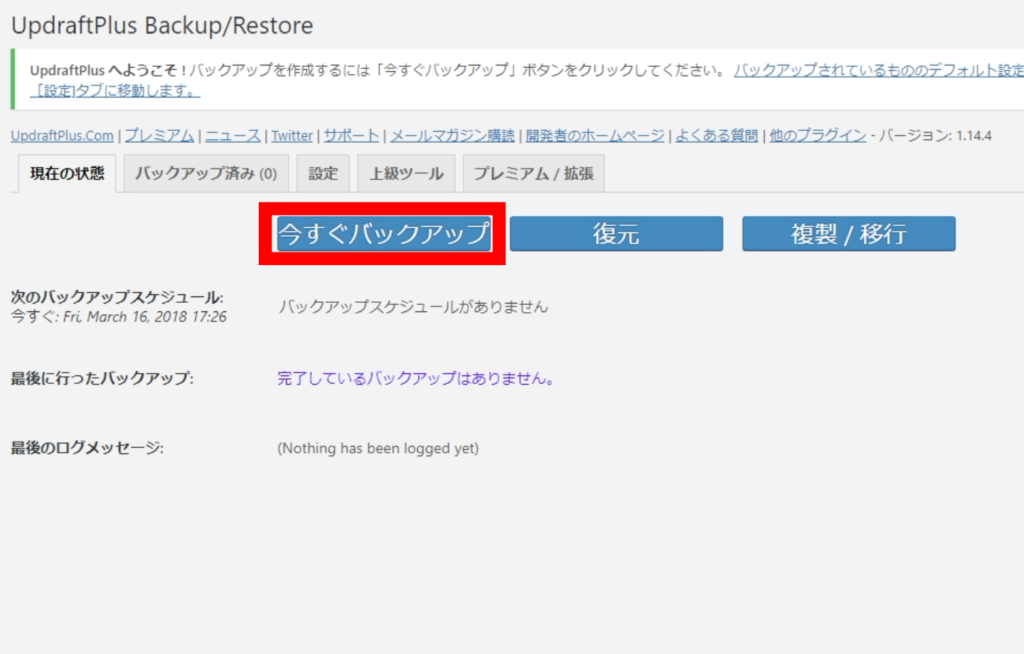Viewport: 1024px width, 654px height.
Task: Open the よくある質問 link
Action: pyautogui.click(x=716, y=136)
